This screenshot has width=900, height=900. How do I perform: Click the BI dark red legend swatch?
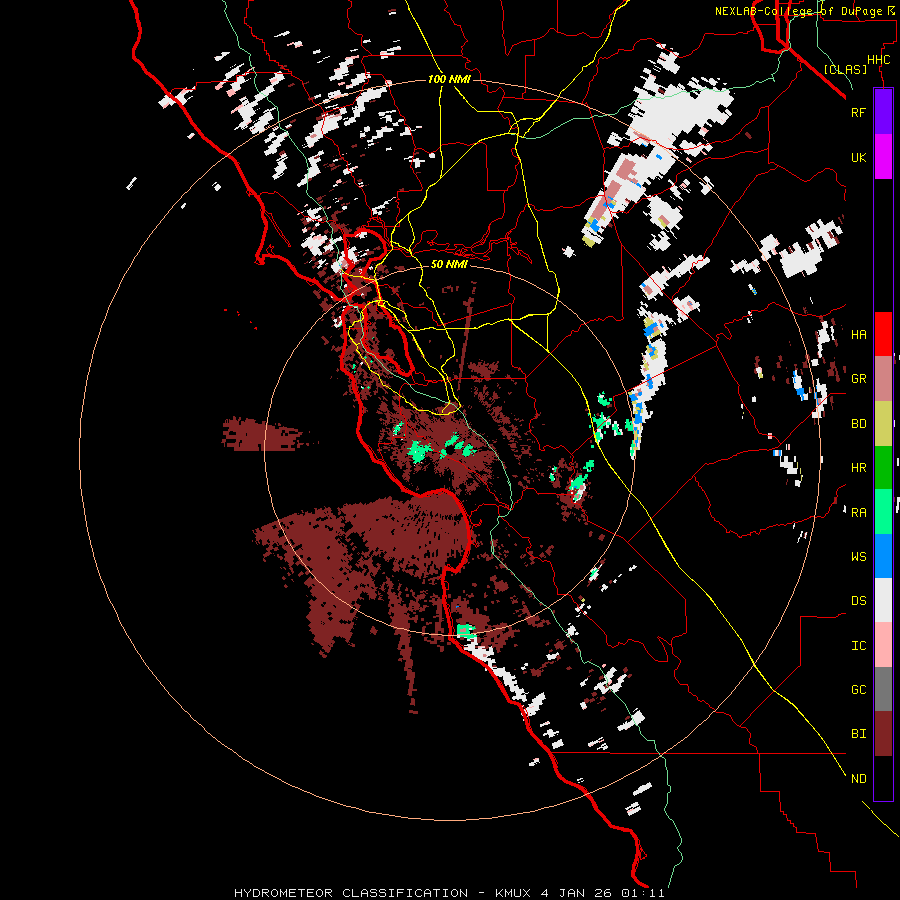coord(883,734)
